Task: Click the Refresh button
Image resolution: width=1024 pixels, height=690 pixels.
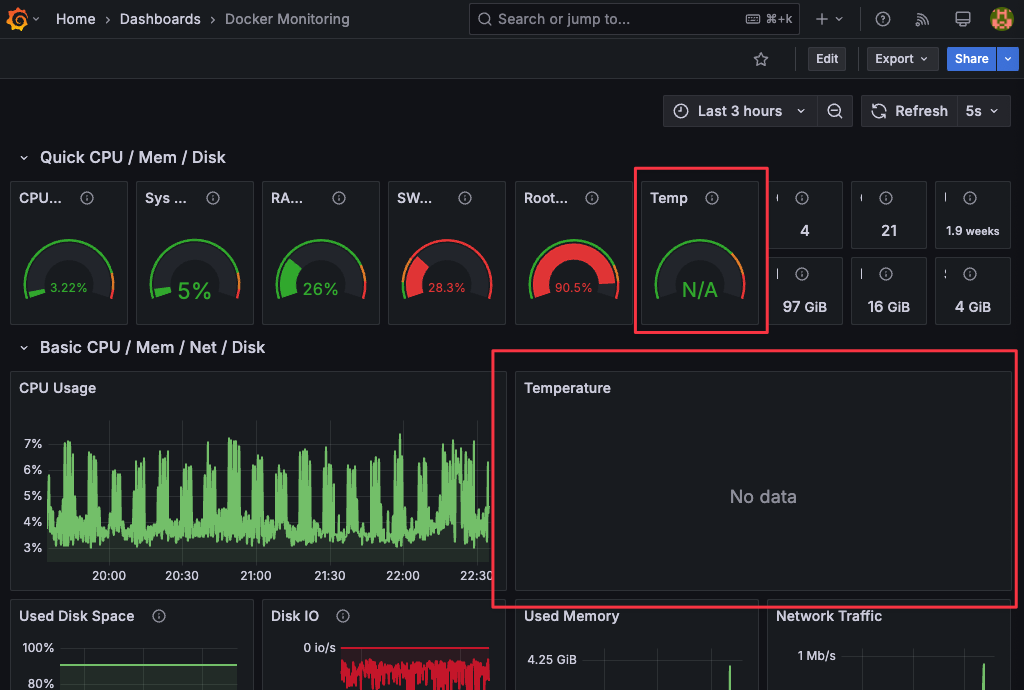Action: [x=909, y=111]
